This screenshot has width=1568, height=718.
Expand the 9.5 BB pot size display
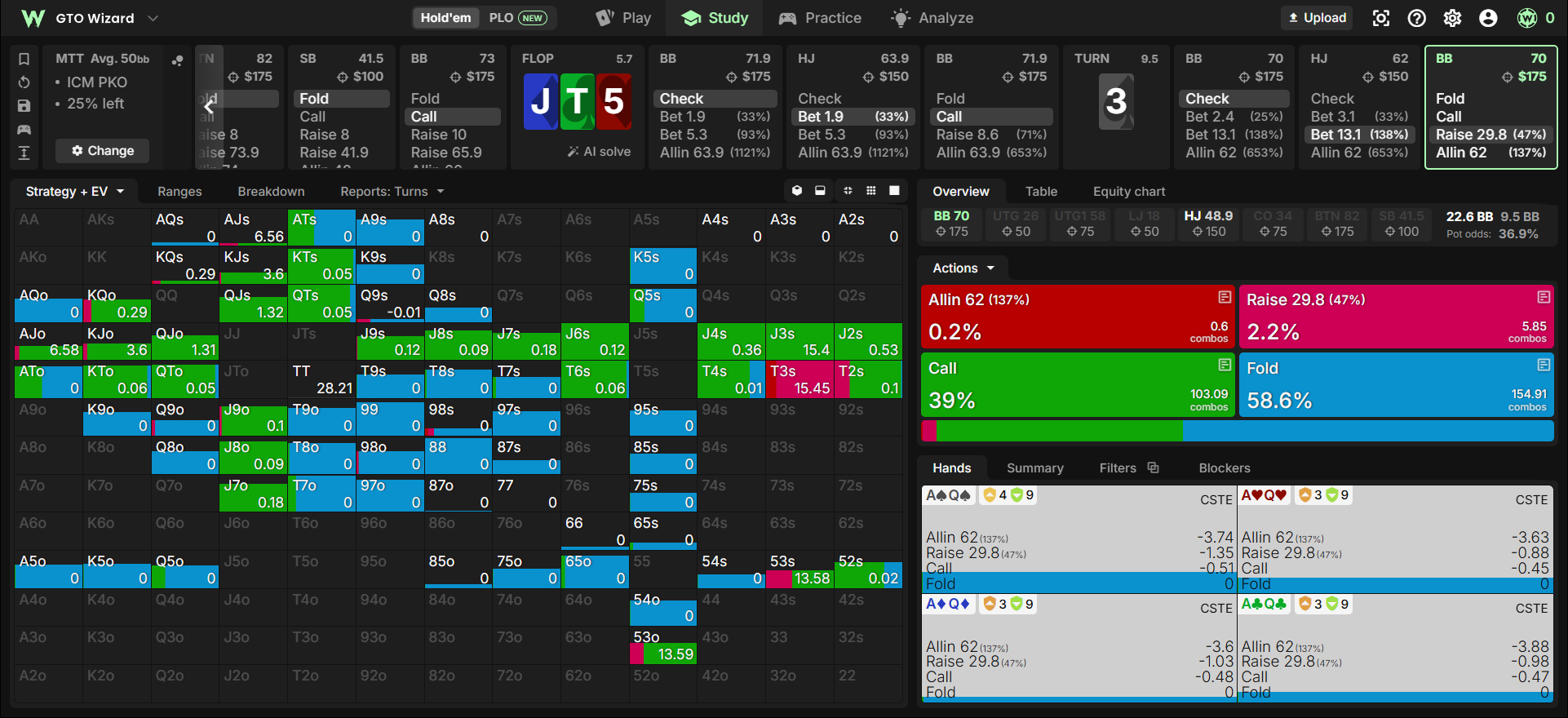(x=1520, y=216)
